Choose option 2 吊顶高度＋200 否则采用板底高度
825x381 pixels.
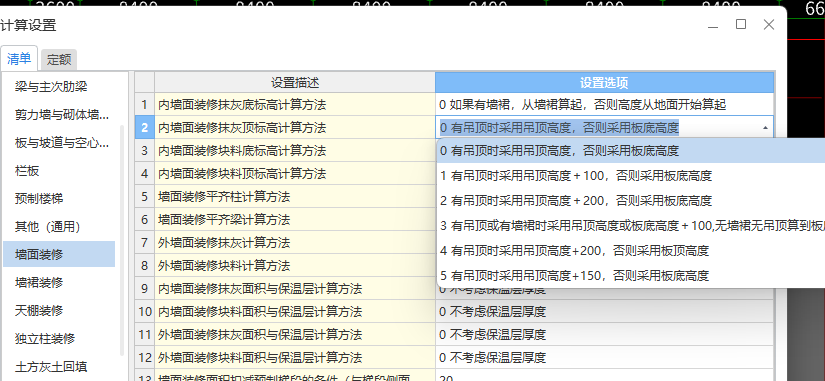click(x=631, y=200)
